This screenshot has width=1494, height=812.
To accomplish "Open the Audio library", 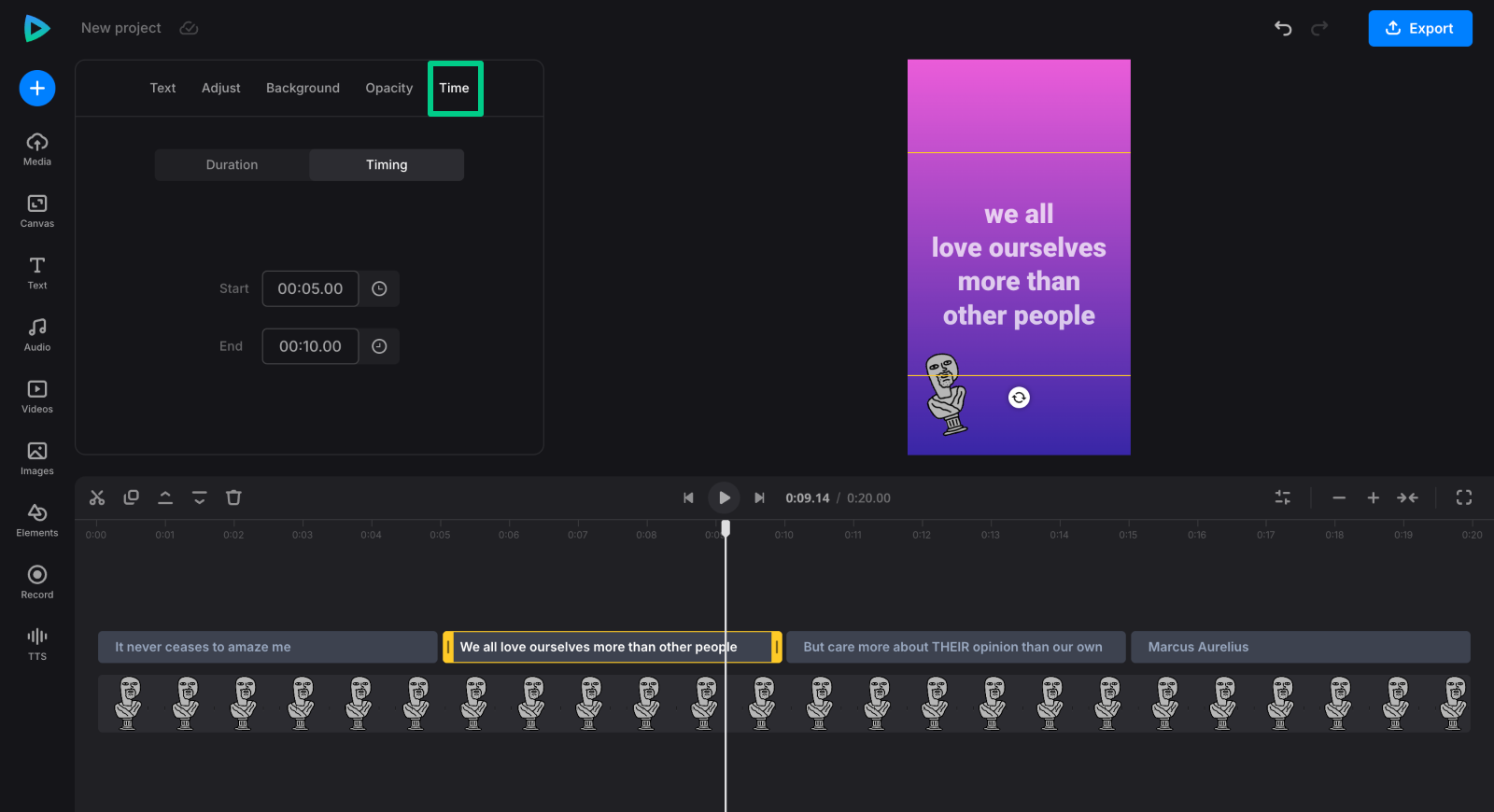I will (37, 334).
